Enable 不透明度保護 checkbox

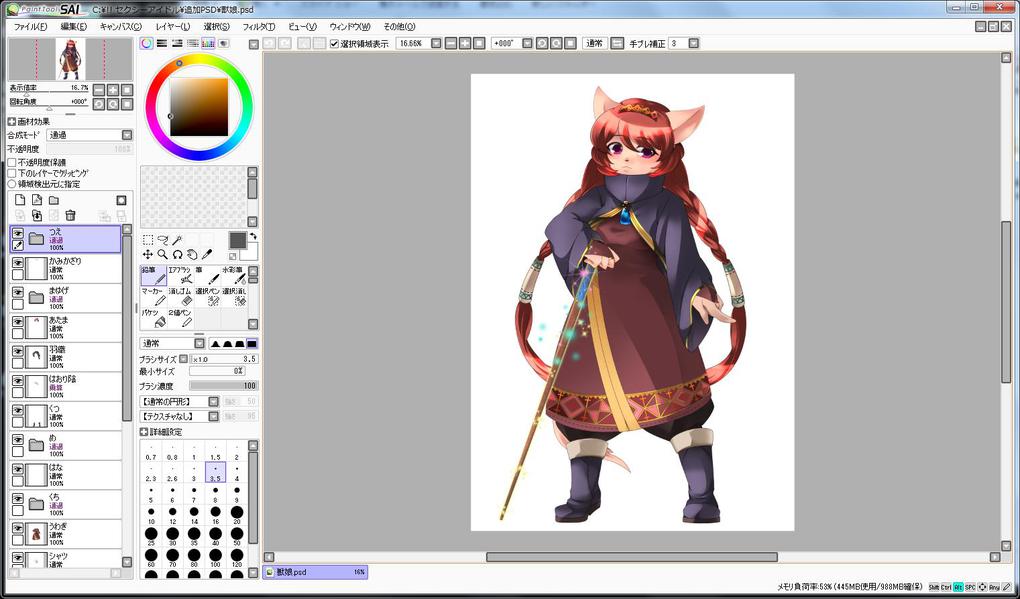[12, 163]
